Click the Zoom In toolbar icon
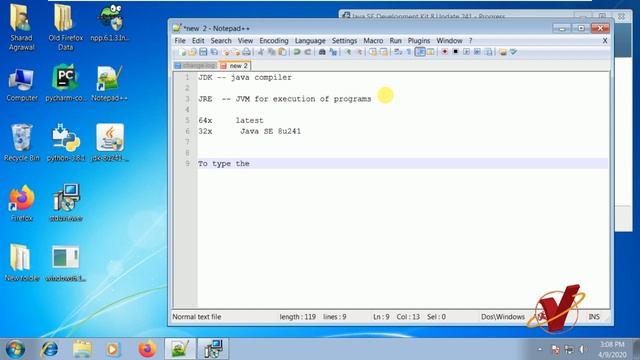The height and width of the screenshot is (360, 640). pyautogui.click(x=348, y=52)
